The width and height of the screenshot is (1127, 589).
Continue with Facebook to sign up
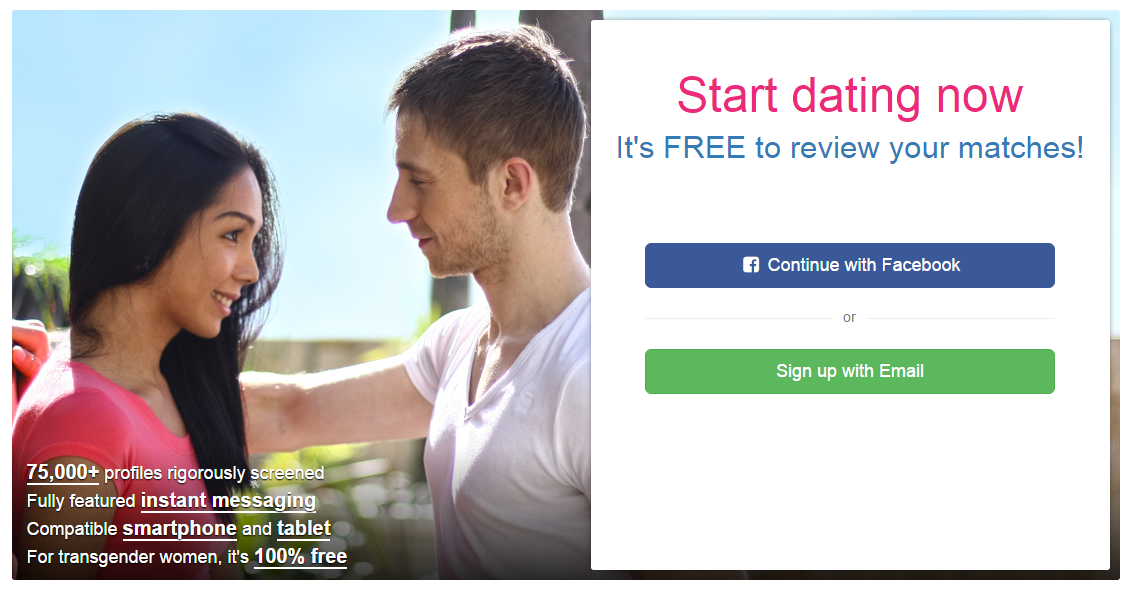click(x=850, y=265)
